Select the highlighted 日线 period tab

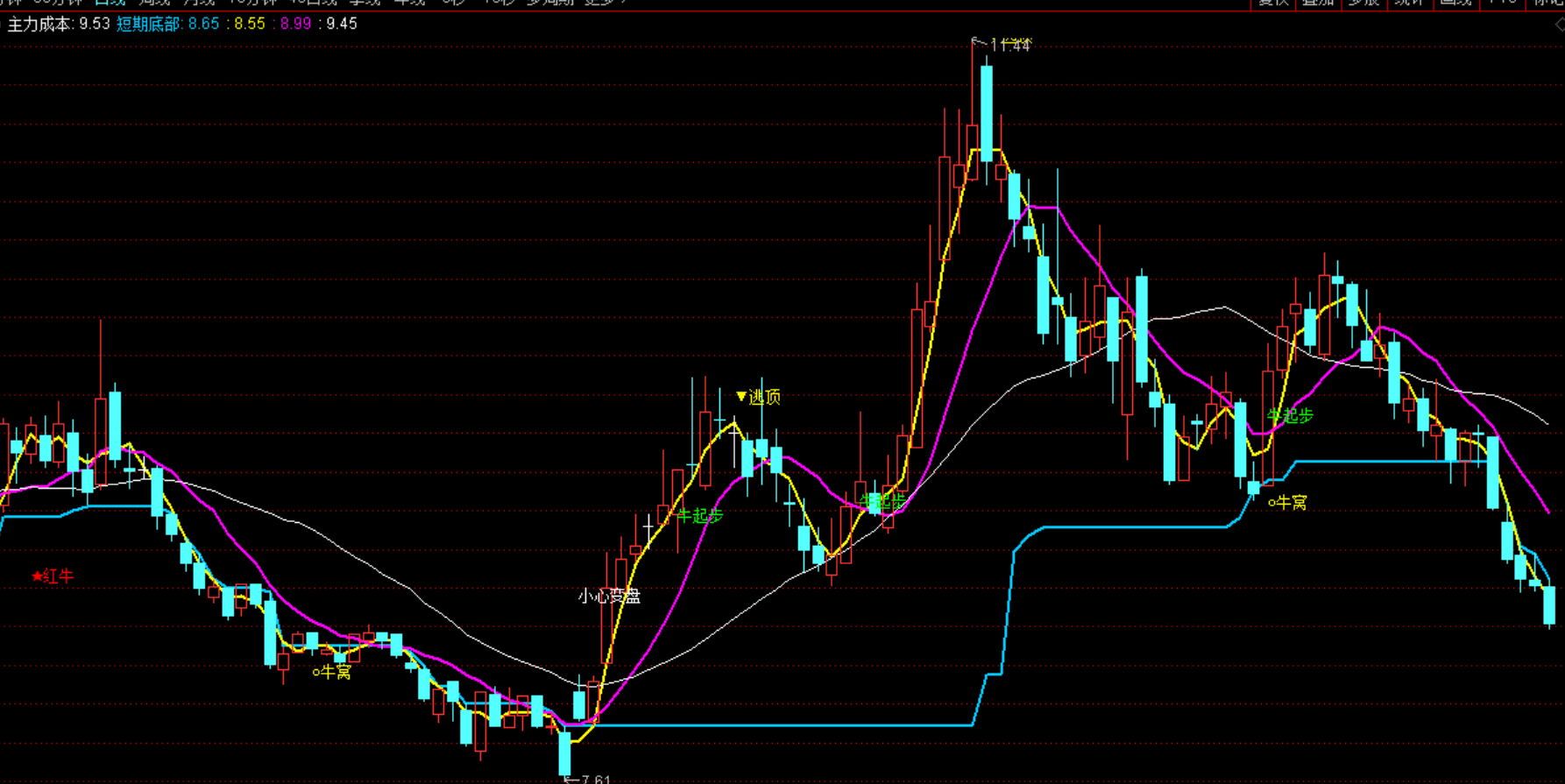point(110,3)
